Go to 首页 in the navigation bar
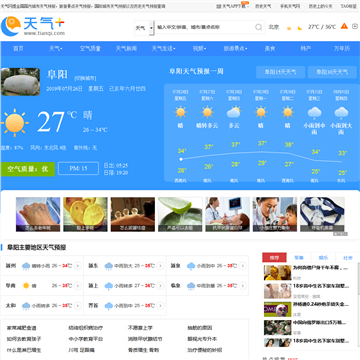 (x=18, y=49)
